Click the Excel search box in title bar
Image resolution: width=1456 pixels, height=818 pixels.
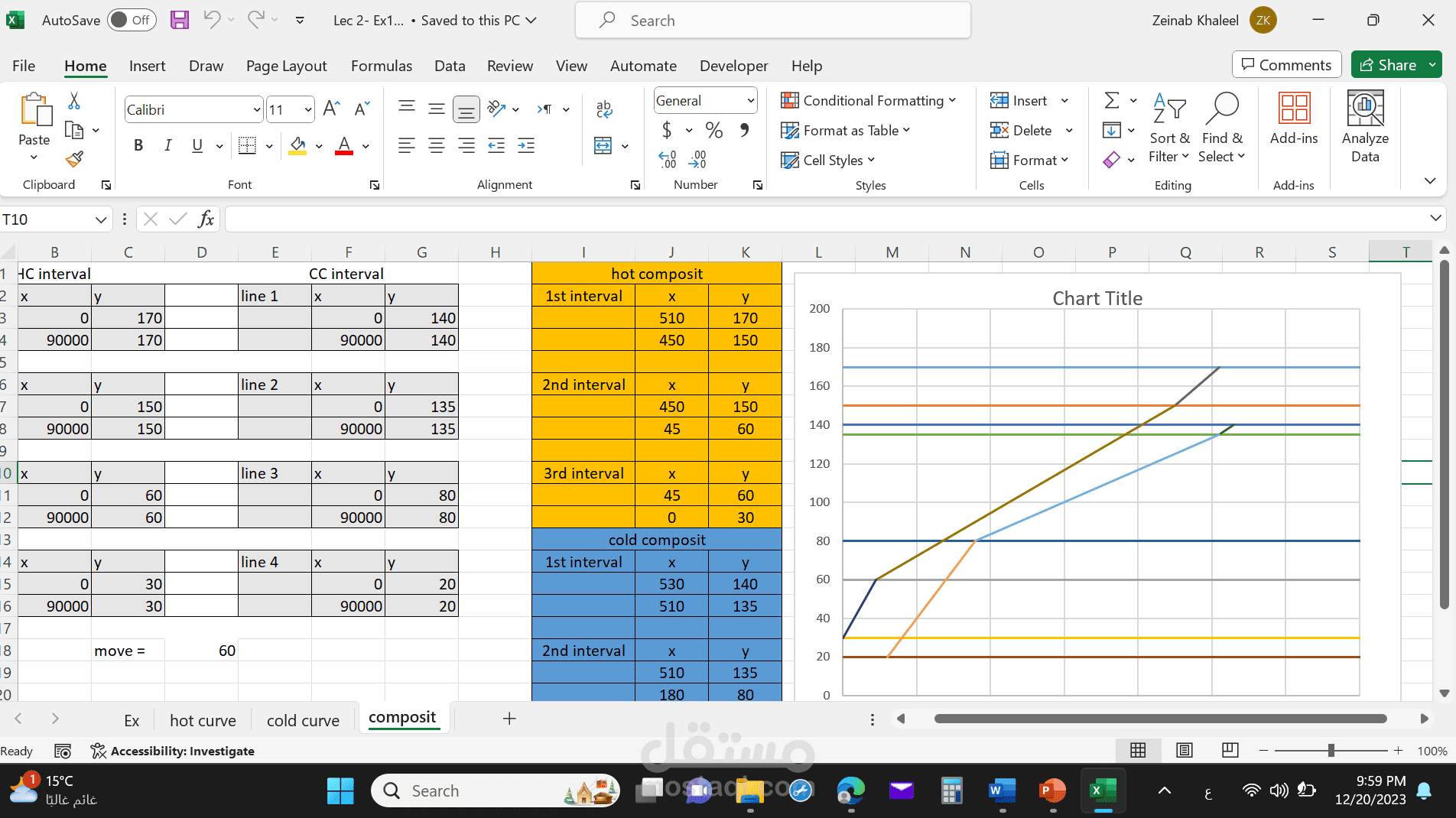773,20
